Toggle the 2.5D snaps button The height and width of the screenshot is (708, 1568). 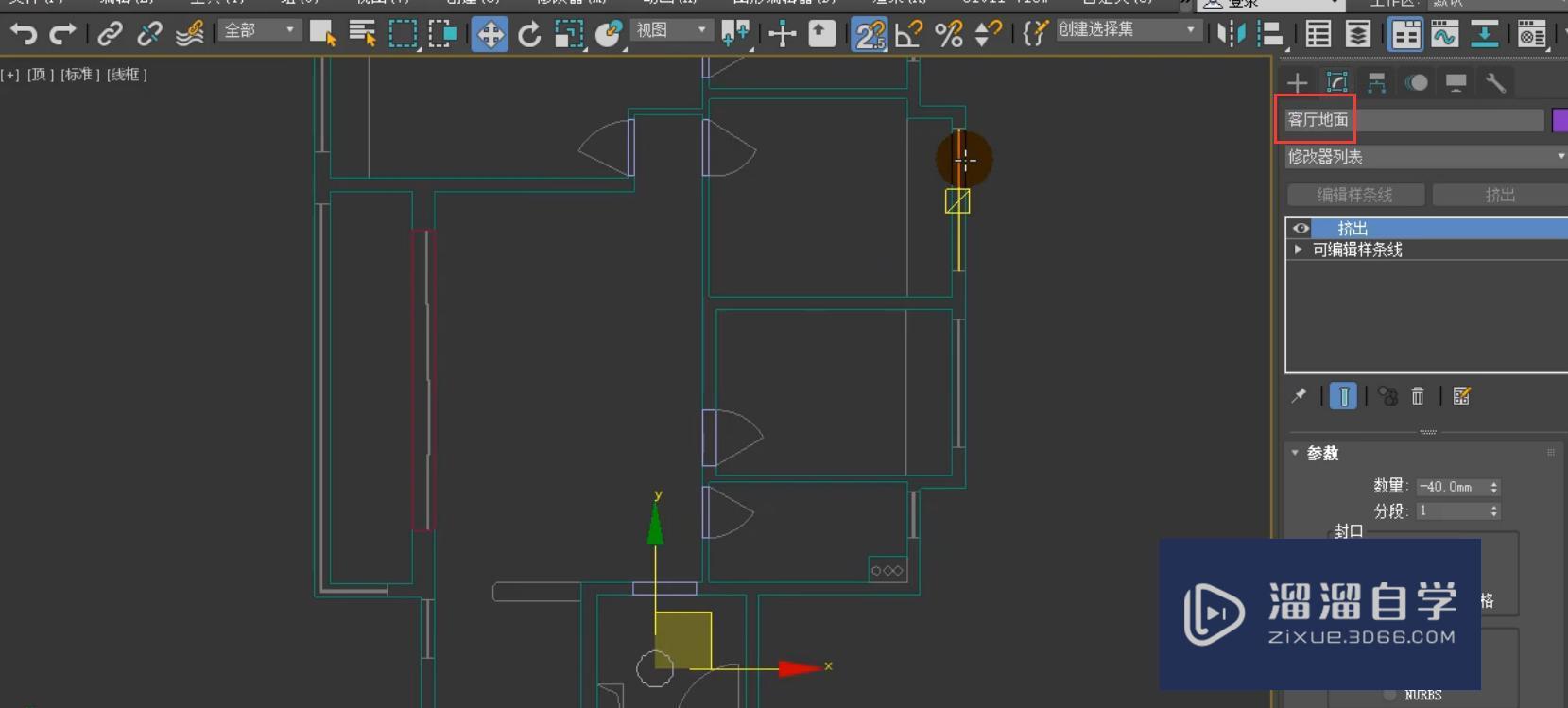(869, 35)
